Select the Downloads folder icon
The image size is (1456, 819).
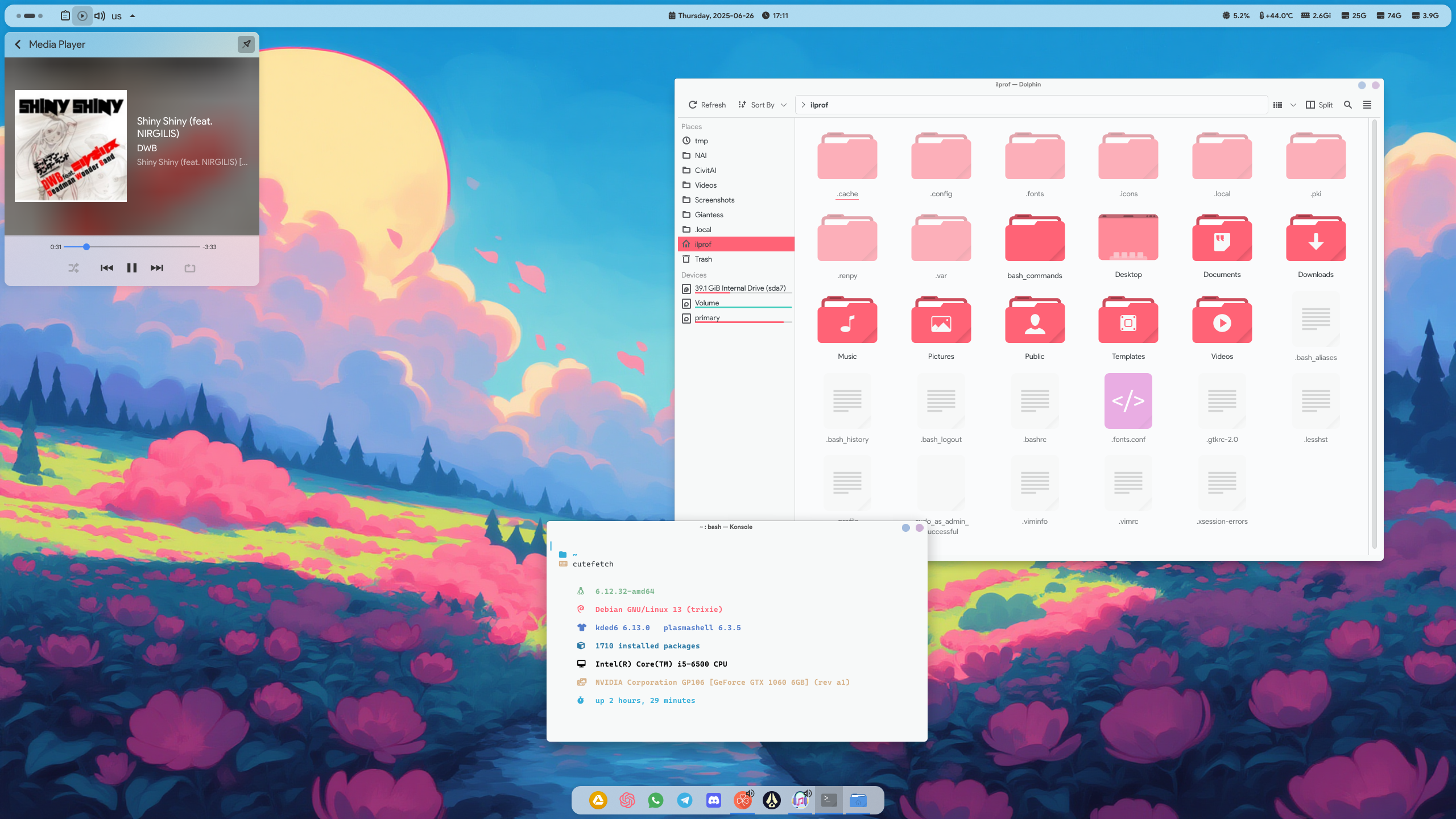click(x=1316, y=238)
